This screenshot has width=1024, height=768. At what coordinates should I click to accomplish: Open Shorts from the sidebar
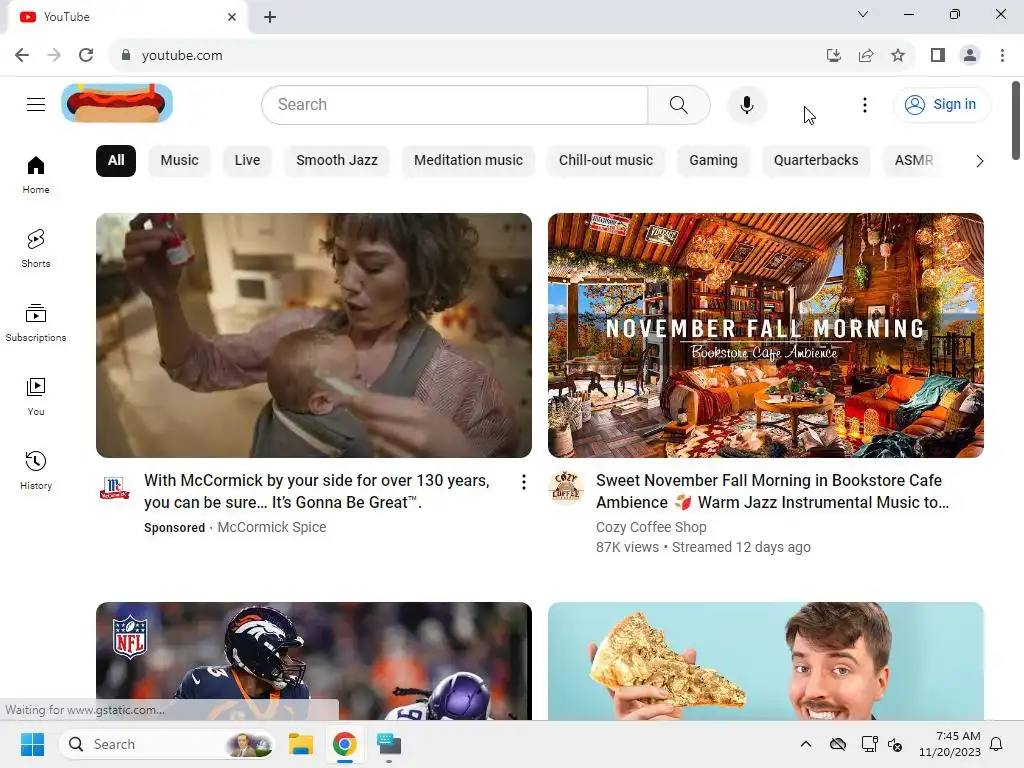pos(36,249)
